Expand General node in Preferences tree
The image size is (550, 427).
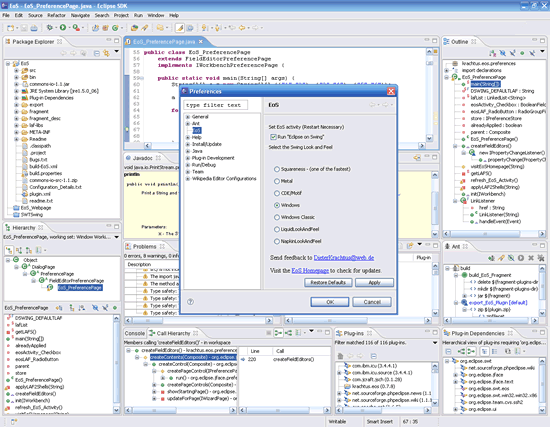point(188,117)
